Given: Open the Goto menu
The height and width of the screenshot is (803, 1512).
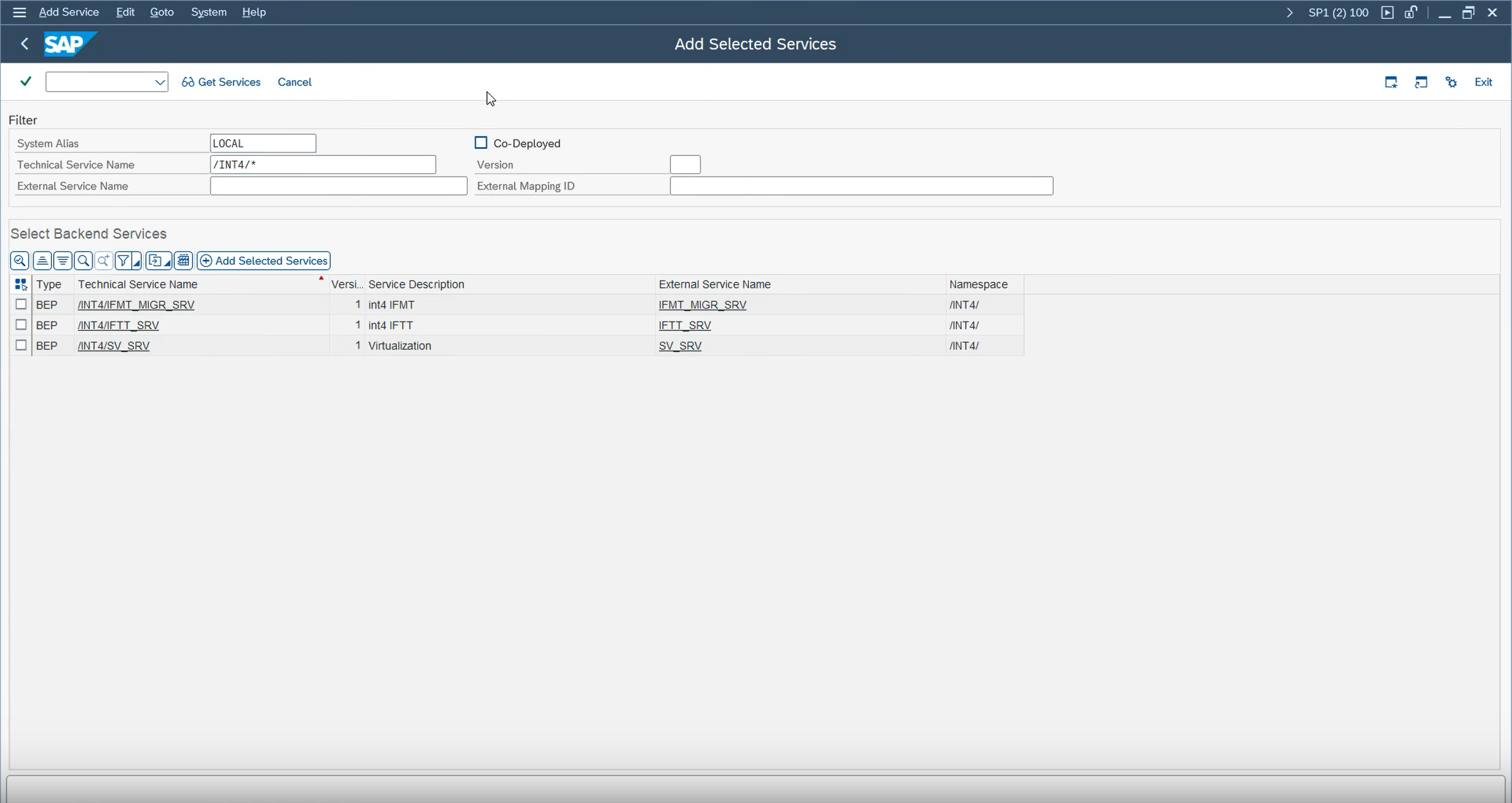Looking at the screenshot, I should click(x=161, y=12).
